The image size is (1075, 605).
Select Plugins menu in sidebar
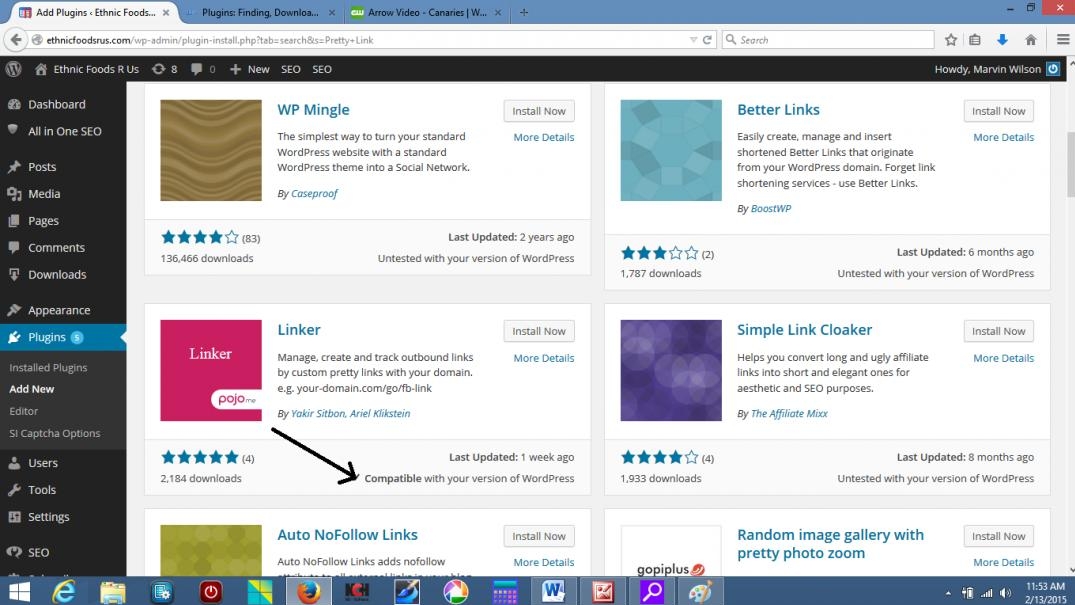(x=63, y=337)
